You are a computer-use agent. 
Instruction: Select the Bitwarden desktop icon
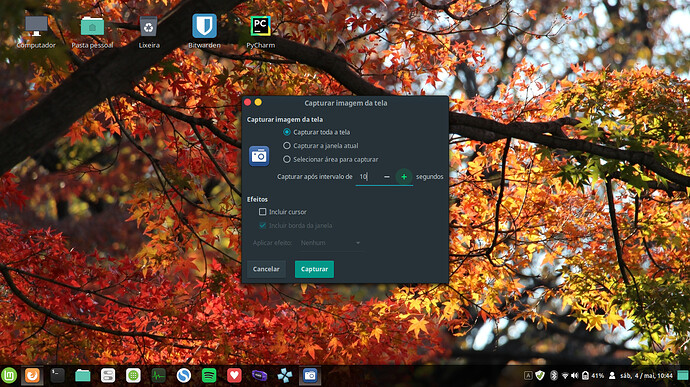204,32
